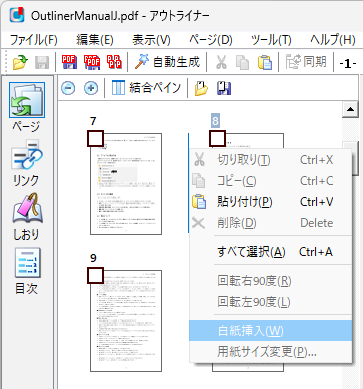The image size is (363, 389).
Task: Open the ファイル(F) menu
Action: [33, 40]
